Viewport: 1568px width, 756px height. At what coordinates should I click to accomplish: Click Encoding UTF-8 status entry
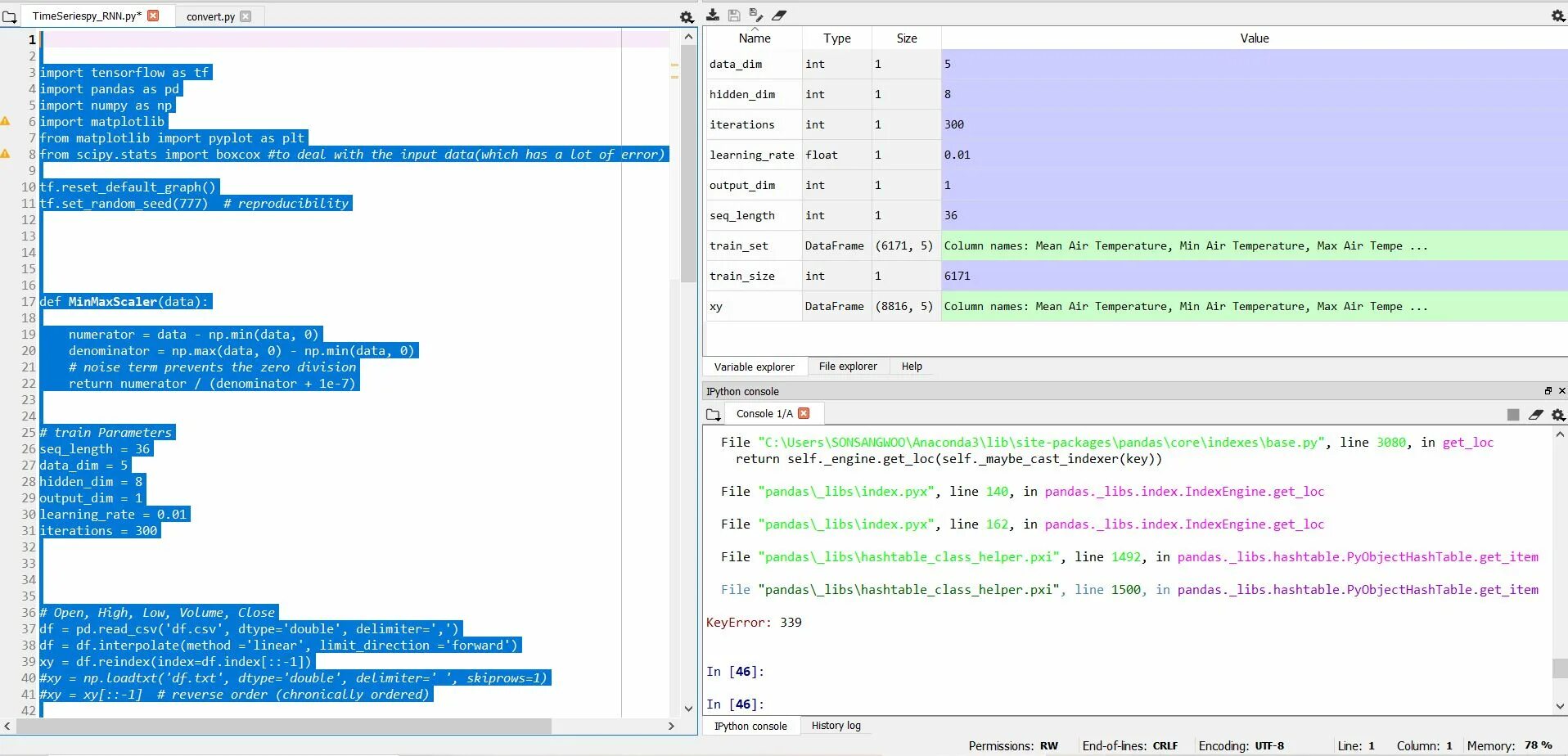point(1241,746)
